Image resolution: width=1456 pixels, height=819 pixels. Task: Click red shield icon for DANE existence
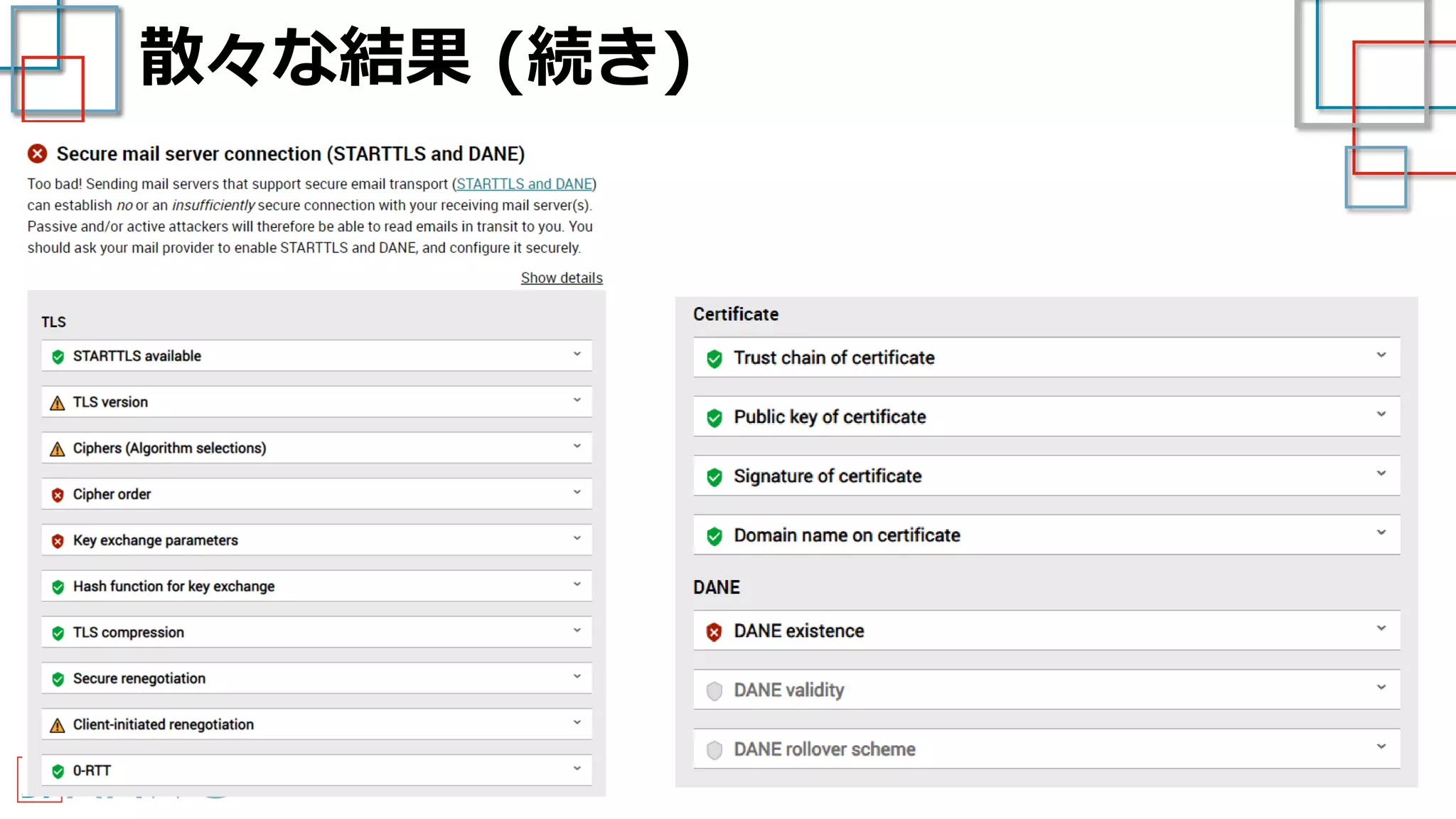(x=714, y=631)
